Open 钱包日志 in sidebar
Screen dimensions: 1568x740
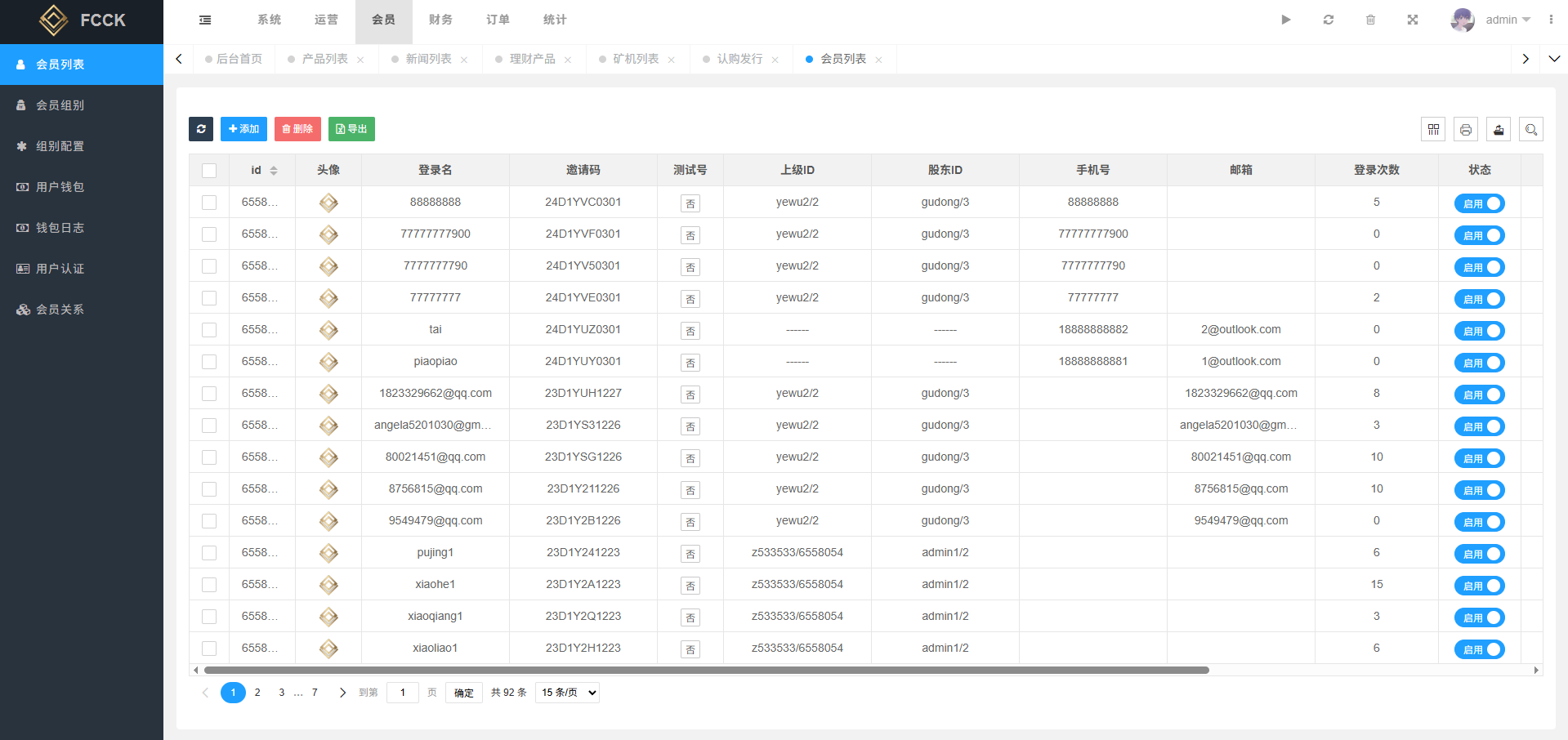tap(82, 228)
